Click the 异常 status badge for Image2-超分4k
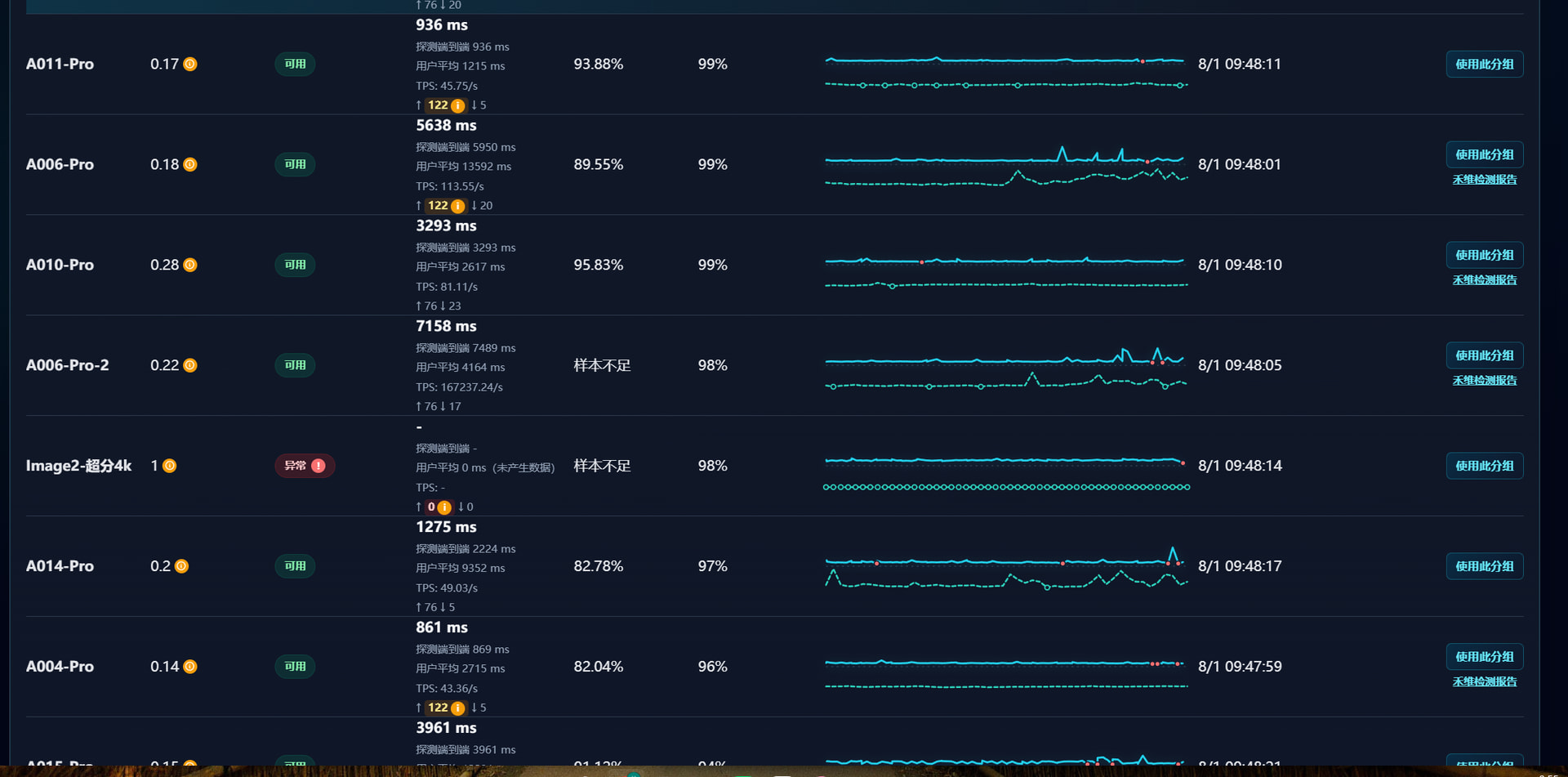 (305, 466)
